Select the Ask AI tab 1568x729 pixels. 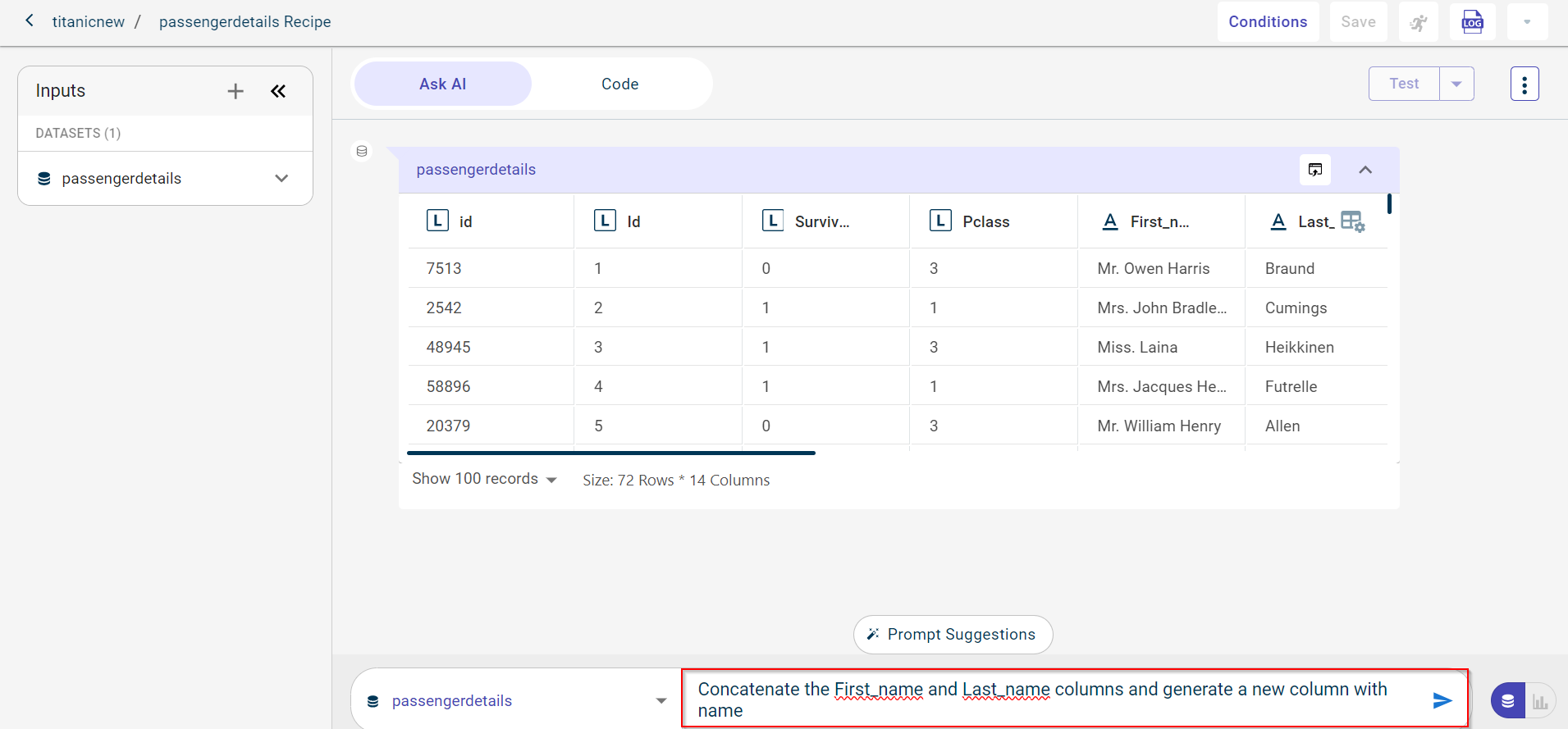coord(442,84)
